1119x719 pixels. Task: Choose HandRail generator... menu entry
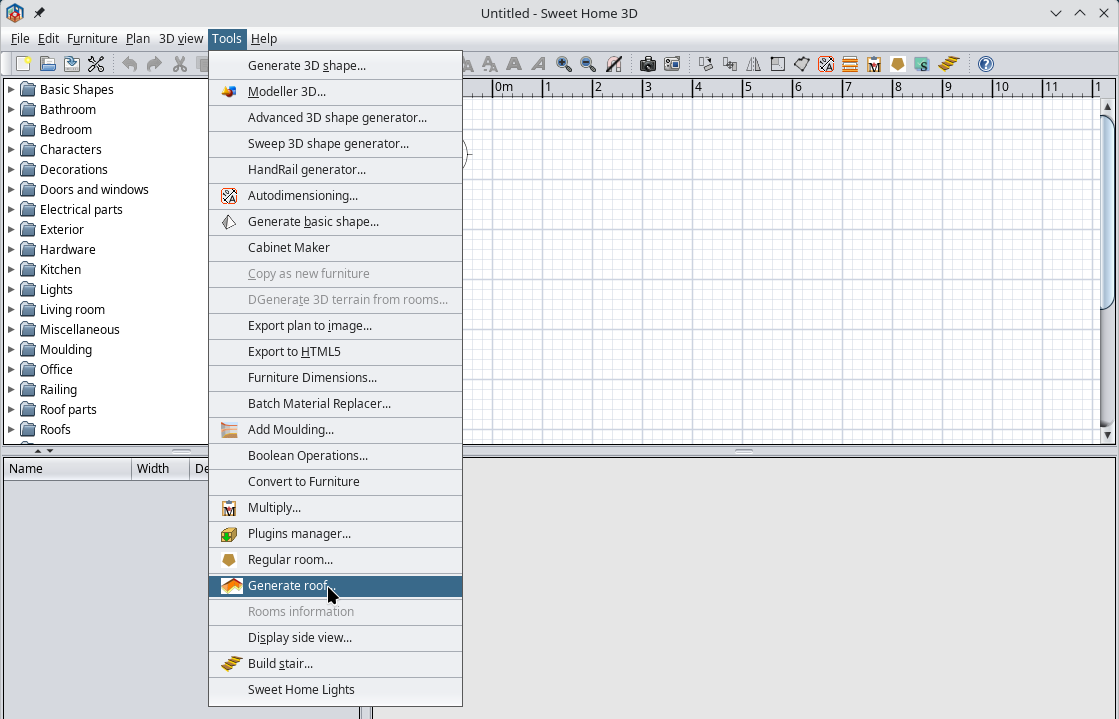[335, 169]
